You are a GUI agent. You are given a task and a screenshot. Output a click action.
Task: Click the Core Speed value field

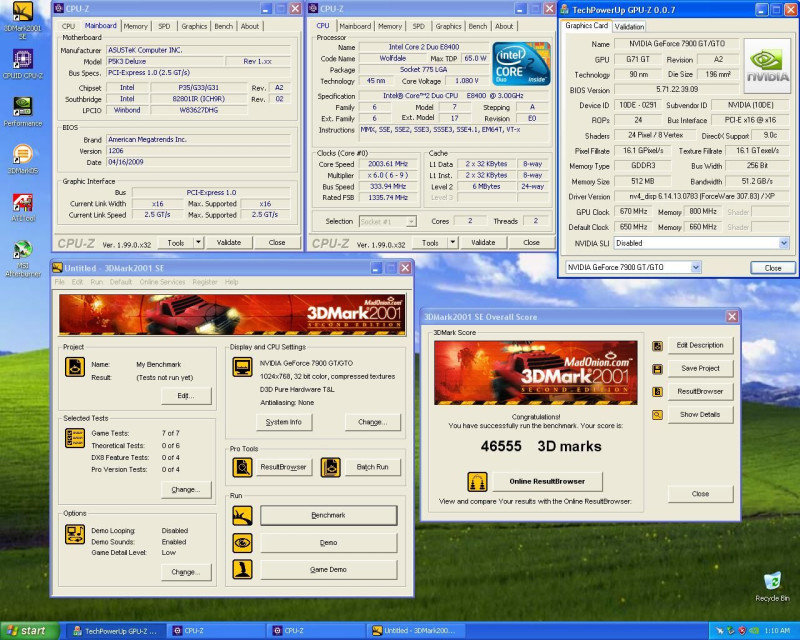(388, 164)
